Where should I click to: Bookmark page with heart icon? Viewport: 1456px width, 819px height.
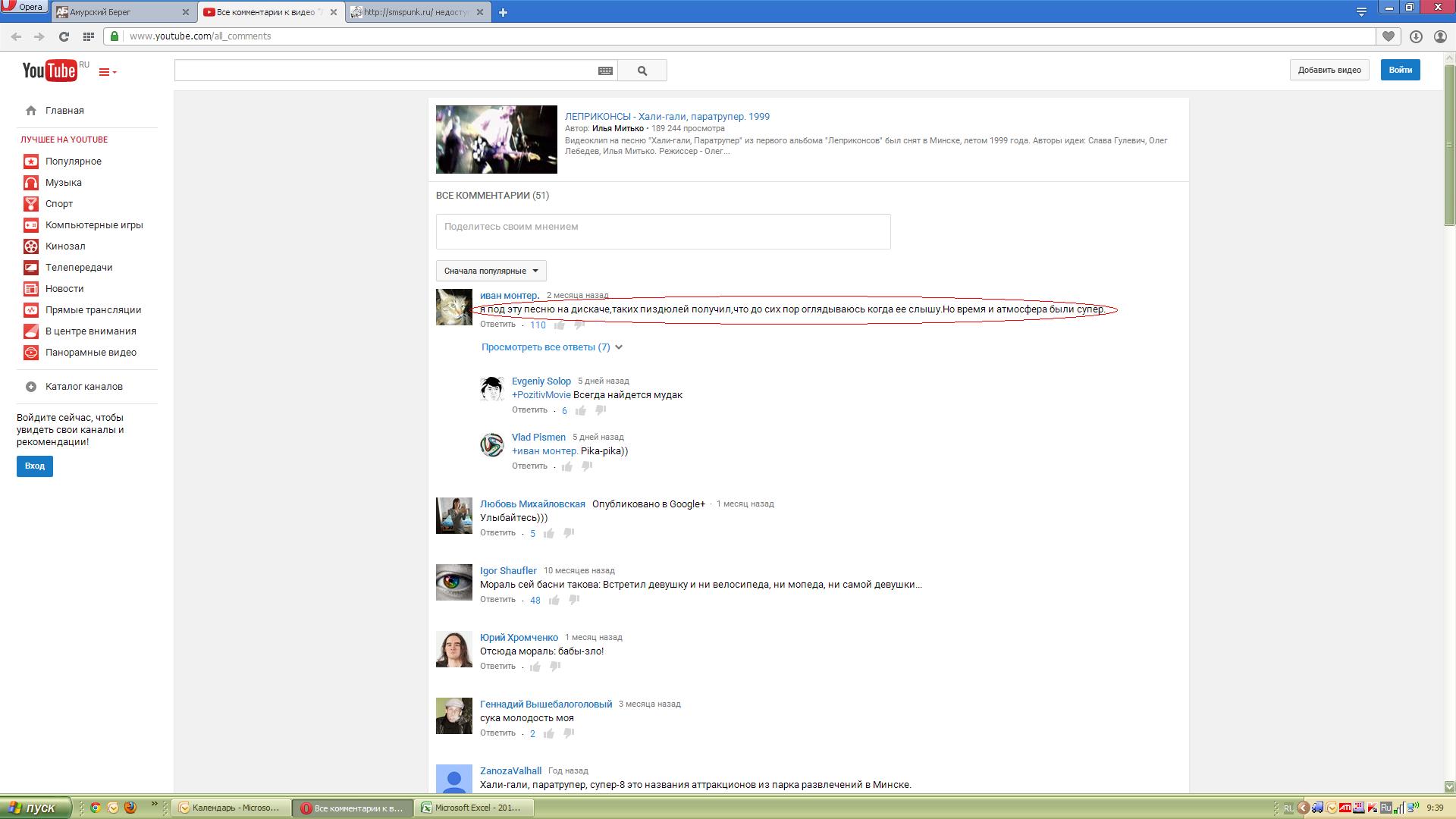[1388, 36]
